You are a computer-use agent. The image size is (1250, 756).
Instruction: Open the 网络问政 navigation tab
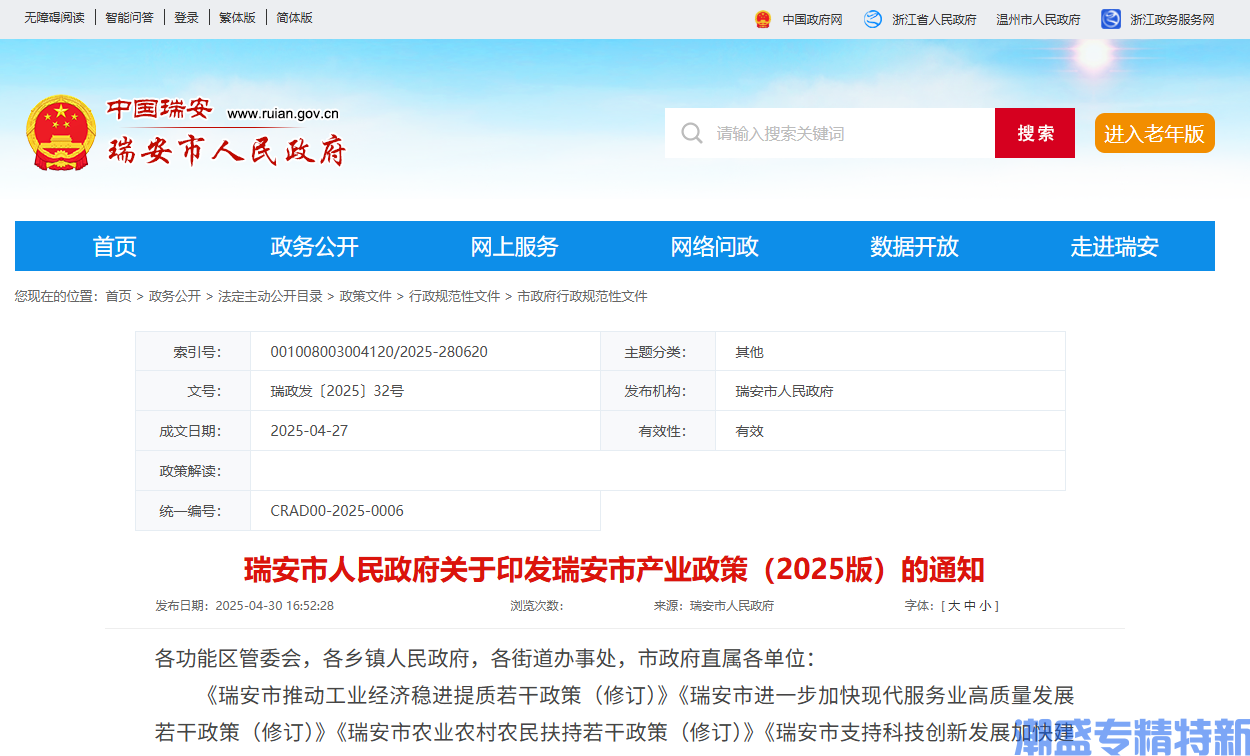715,246
